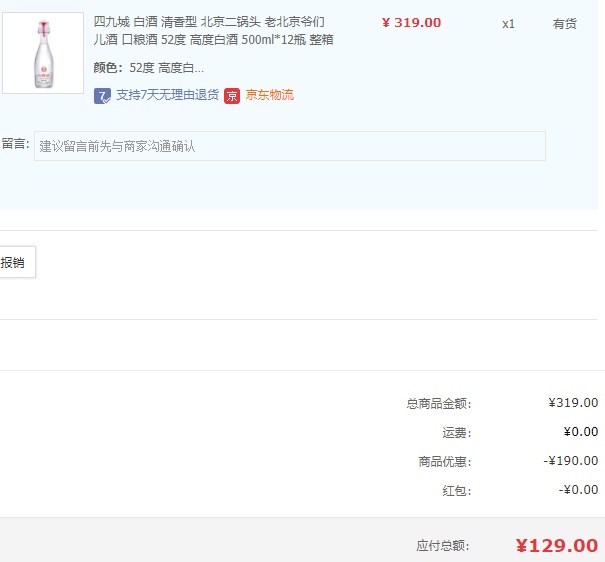Open the product title 四九城 白酒 清香型
The height and width of the screenshot is (562, 605).
pos(213,30)
